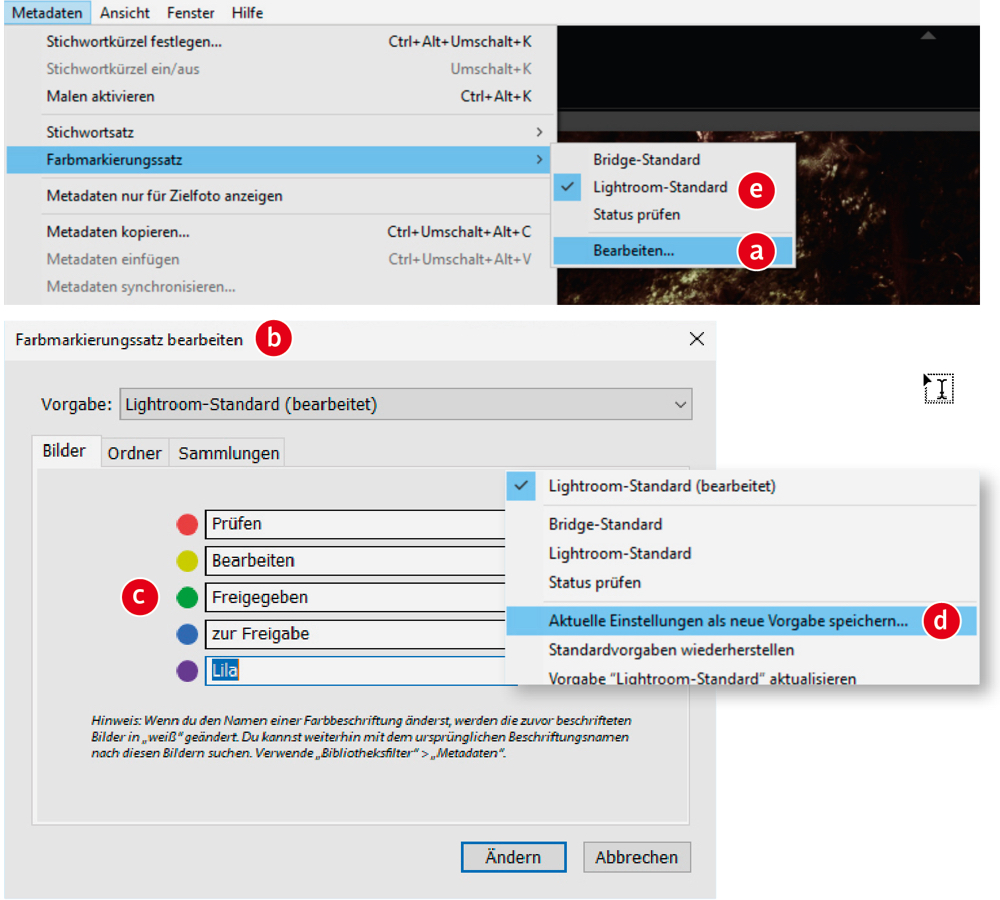
Task: Choose Aktuelle Einstellungen als neue Vorgabe speichern...
Action: point(742,621)
